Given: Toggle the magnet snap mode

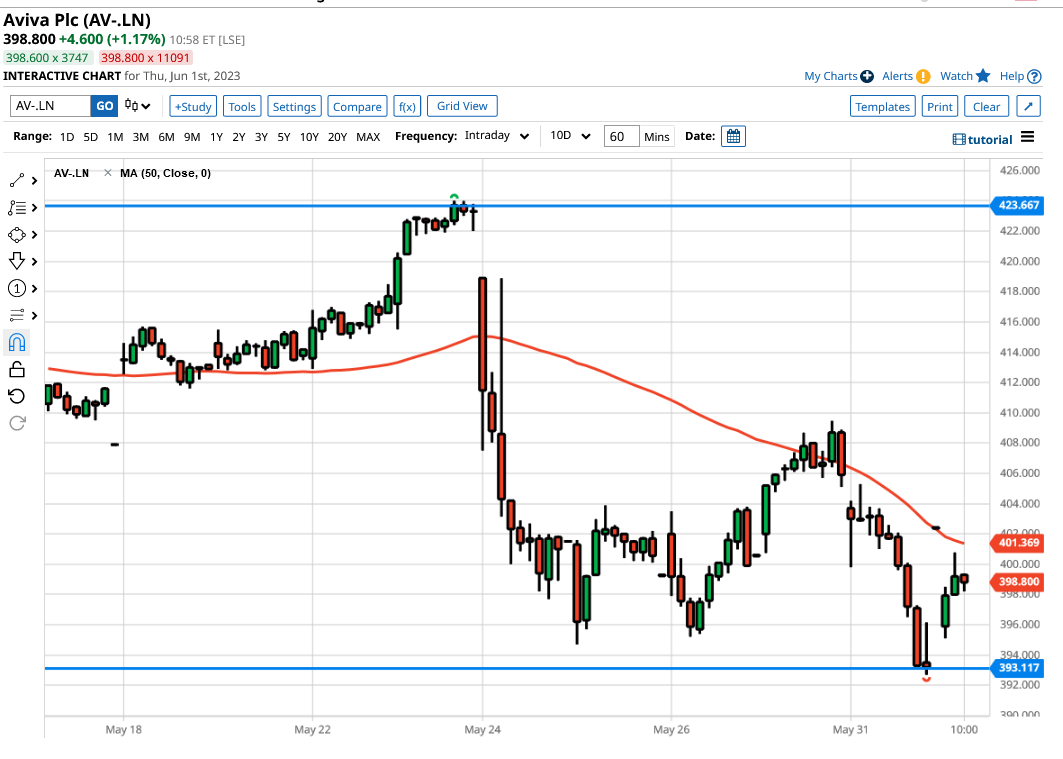Looking at the screenshot, I should click(15, 341).
